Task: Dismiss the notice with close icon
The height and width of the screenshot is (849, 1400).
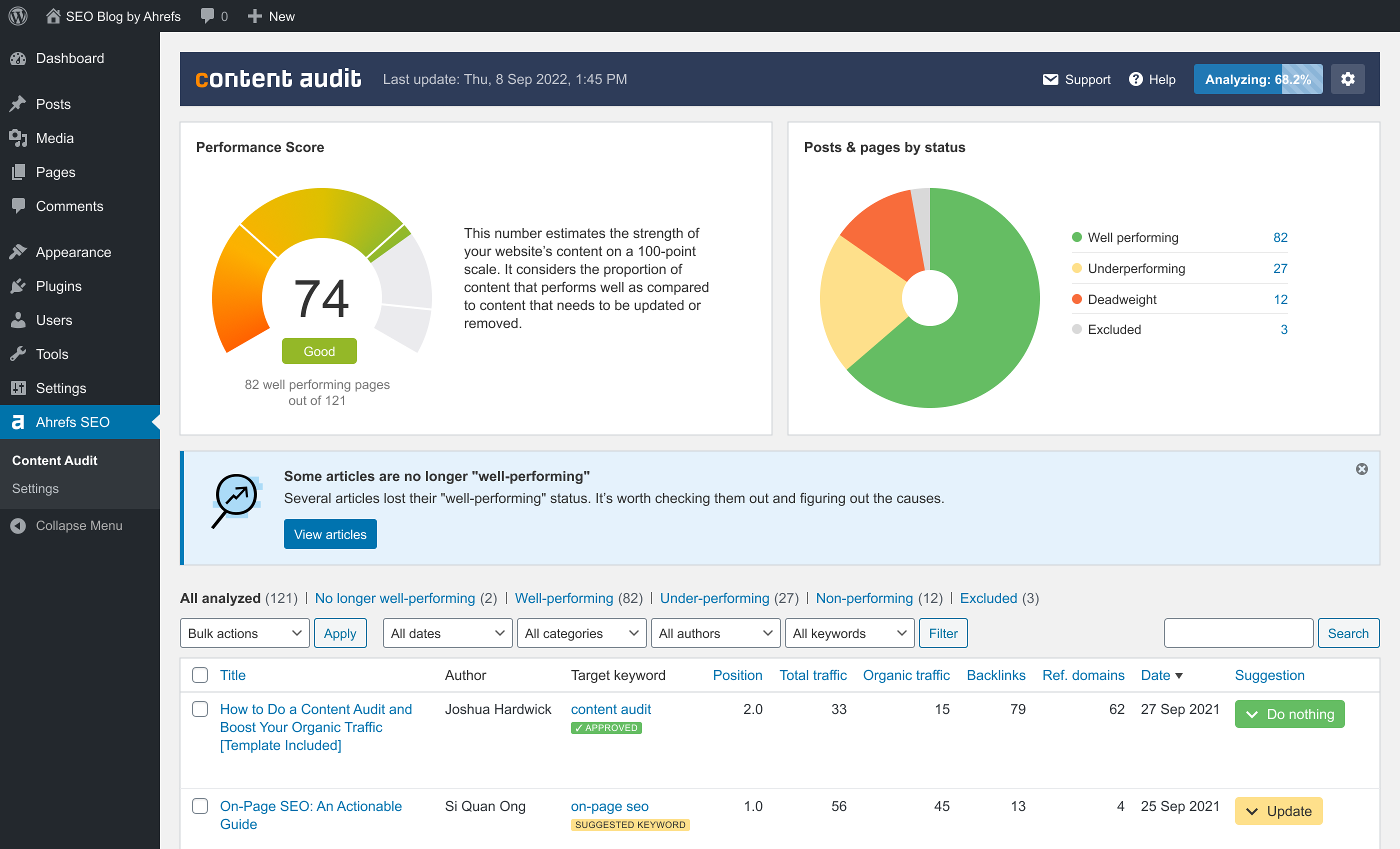Action: [x=1361, y=469]
